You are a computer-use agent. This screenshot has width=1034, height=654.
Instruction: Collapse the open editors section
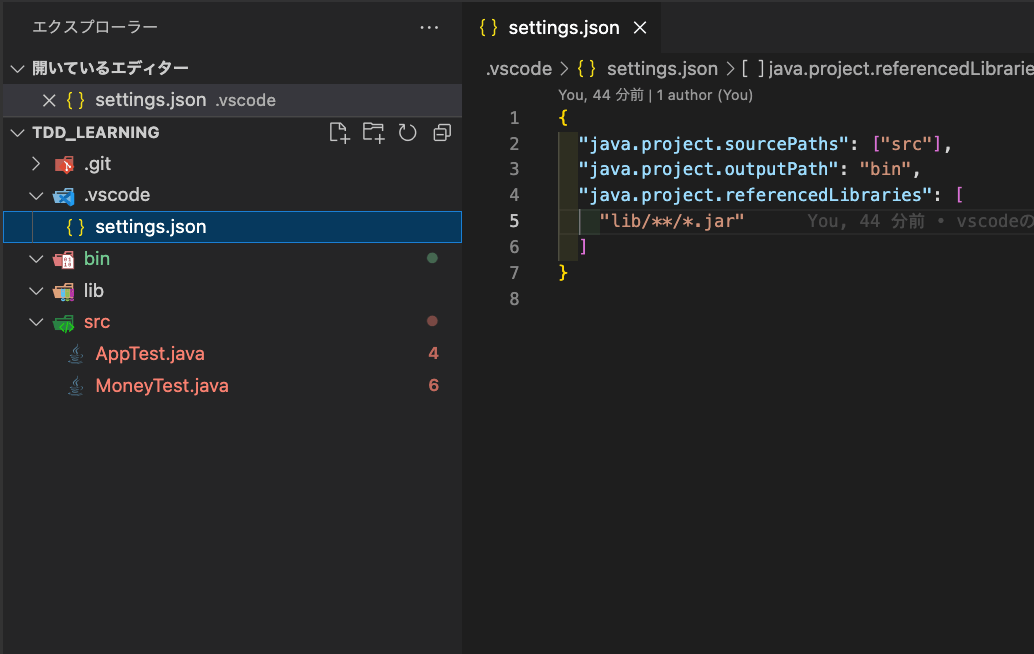point(17,67)
